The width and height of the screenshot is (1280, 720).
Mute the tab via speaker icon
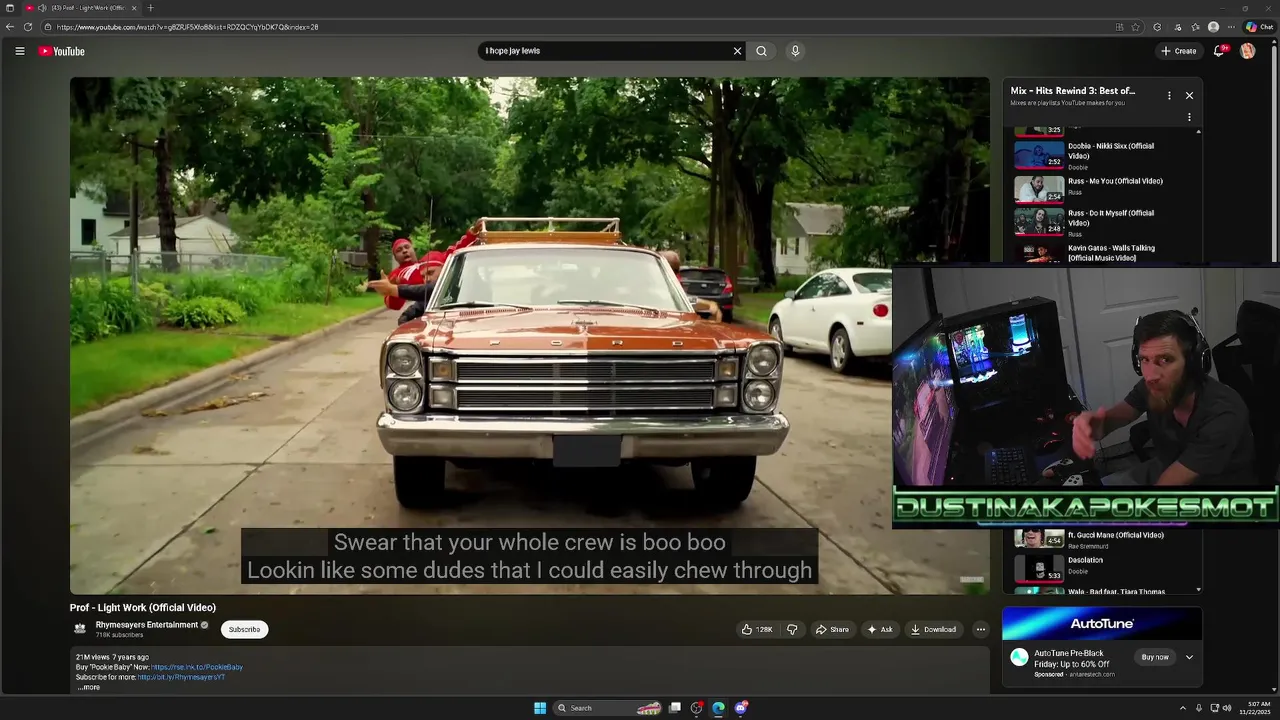point(42,8)
